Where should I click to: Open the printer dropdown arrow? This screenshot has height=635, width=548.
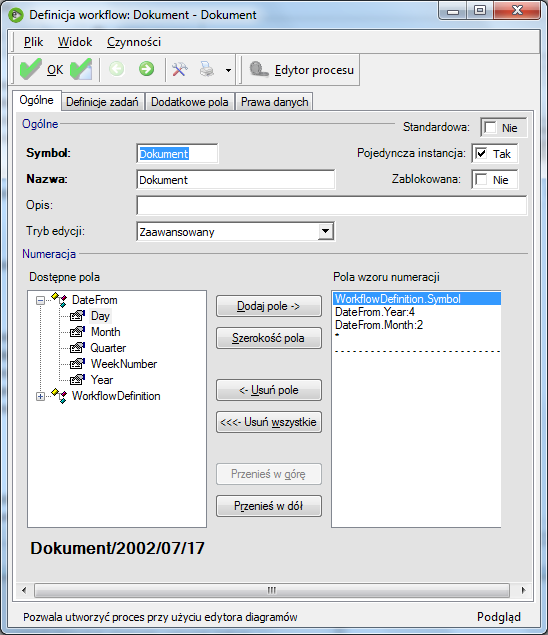point(228,70)
